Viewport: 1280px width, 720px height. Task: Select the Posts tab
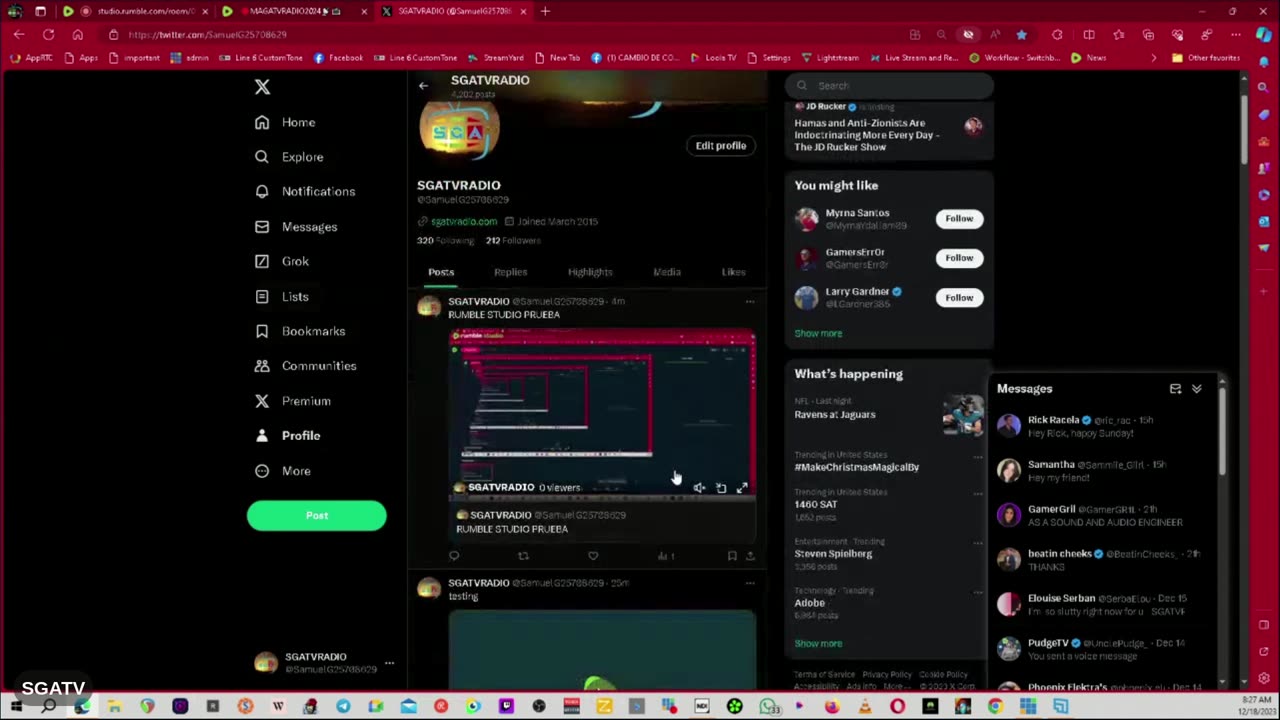[441, 272]
